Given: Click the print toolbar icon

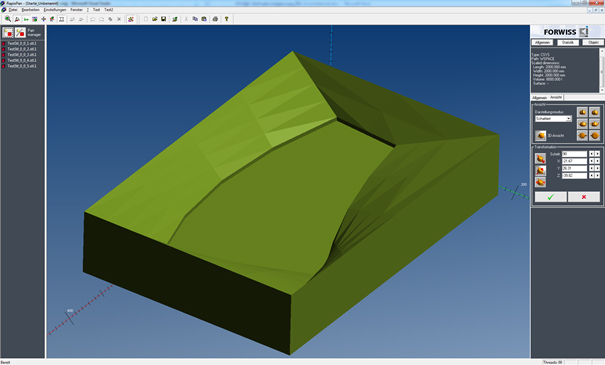Looking at the screenshot, I should tap(215, 19).
